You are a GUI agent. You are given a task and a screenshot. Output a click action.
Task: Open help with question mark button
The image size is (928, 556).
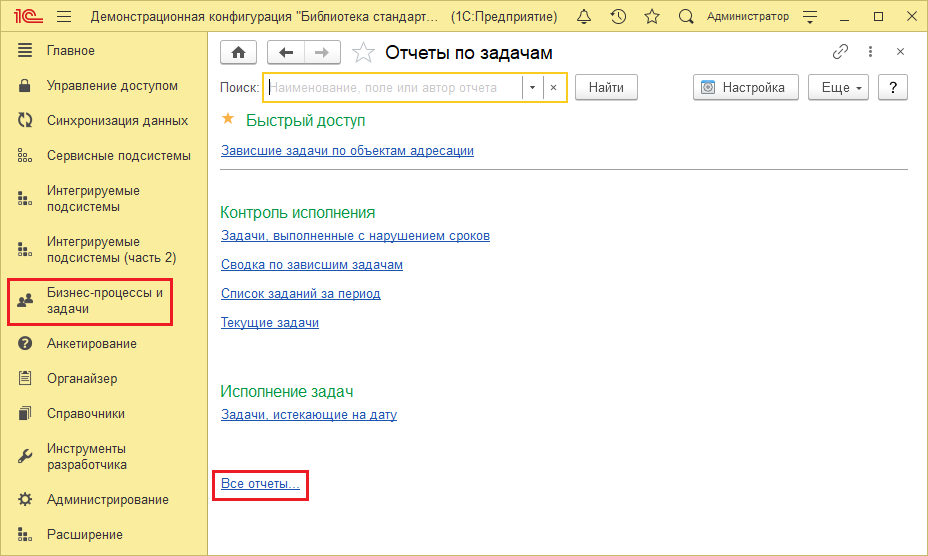click(892, 88)
